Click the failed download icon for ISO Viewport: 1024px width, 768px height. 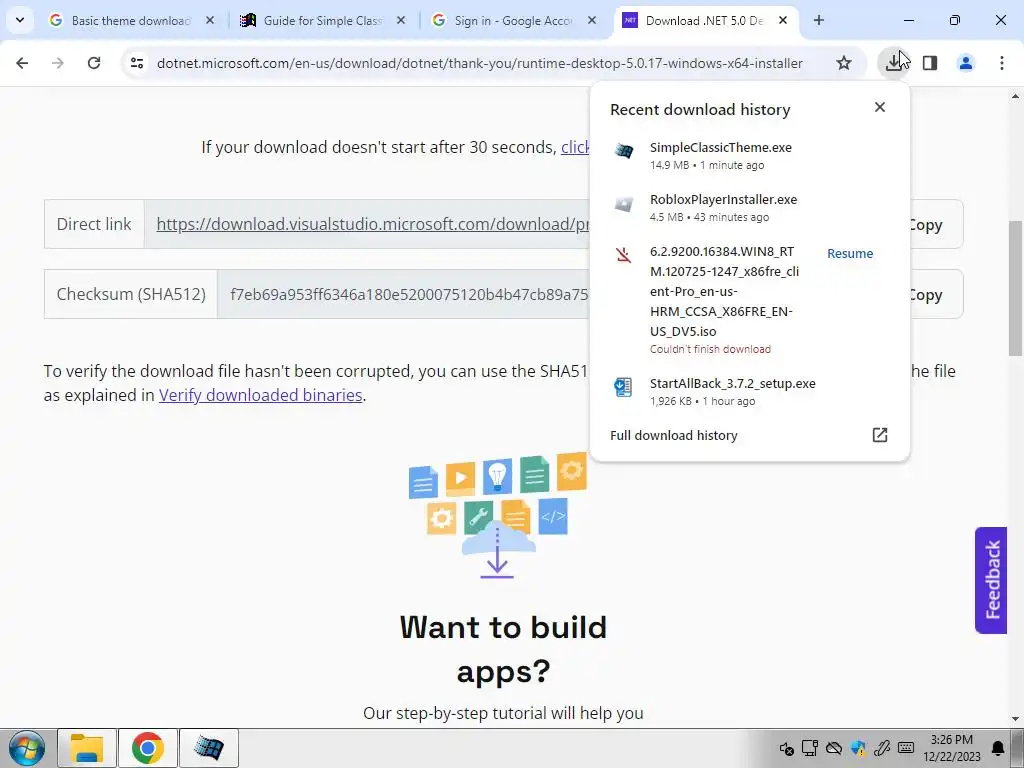pyautogui.click(x=624, y=255)
